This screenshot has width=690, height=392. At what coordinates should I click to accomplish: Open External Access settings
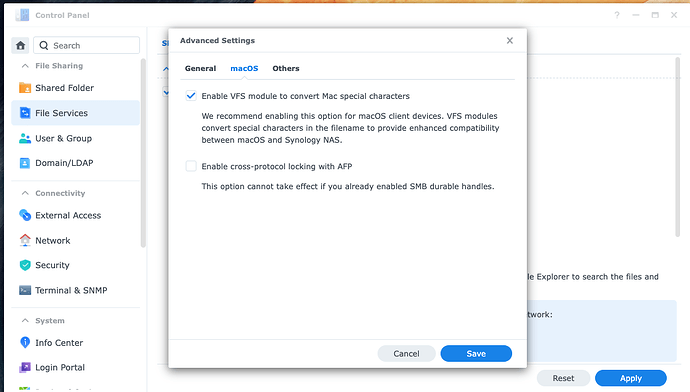(x=75, y=215)
